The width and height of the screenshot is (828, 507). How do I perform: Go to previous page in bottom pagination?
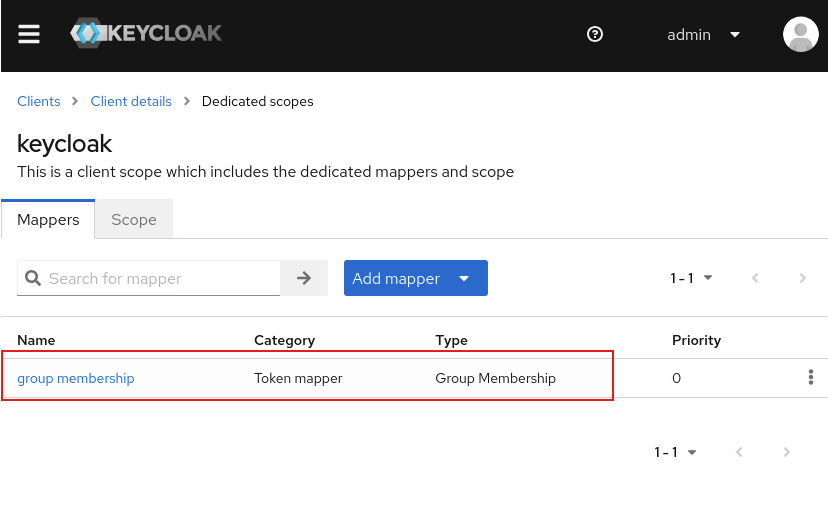tap(739, 452)
